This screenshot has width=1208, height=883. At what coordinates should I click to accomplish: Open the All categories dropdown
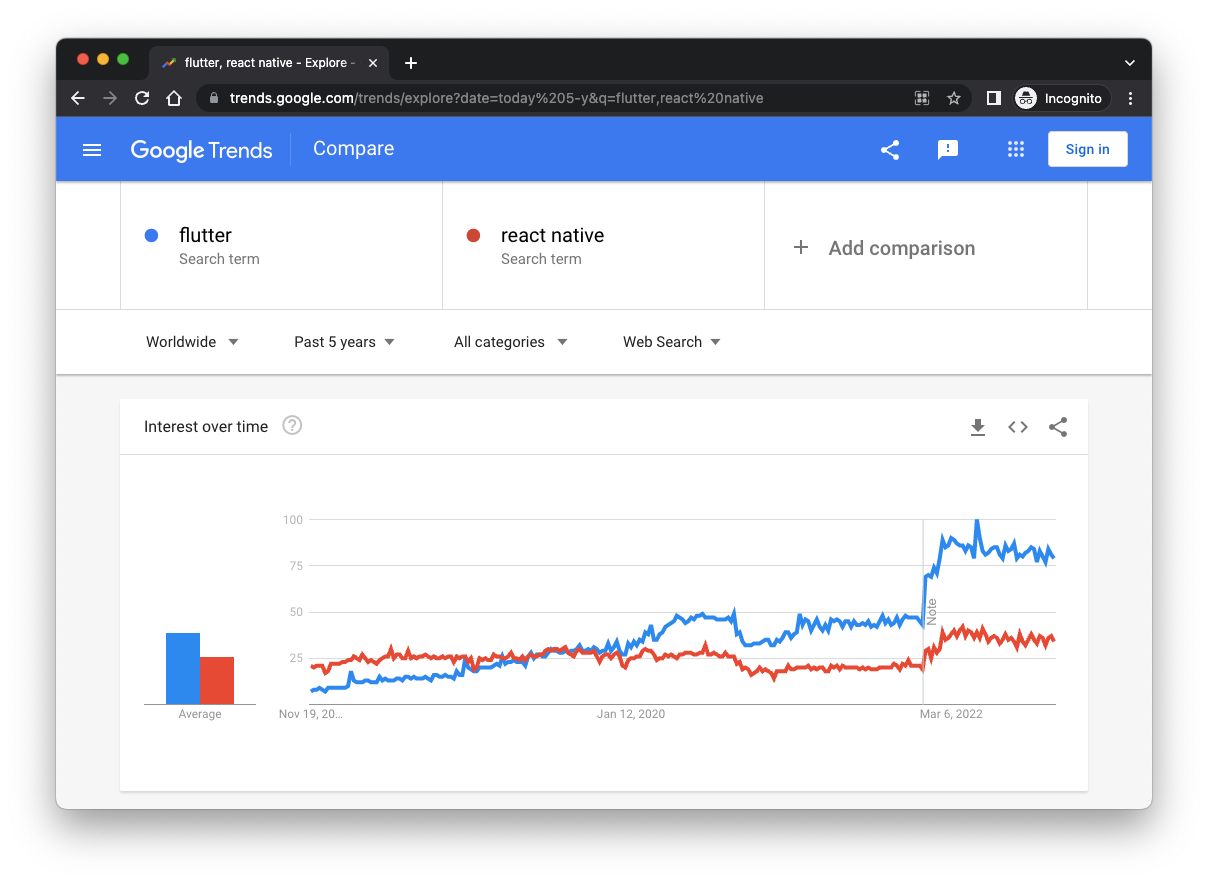510,342
